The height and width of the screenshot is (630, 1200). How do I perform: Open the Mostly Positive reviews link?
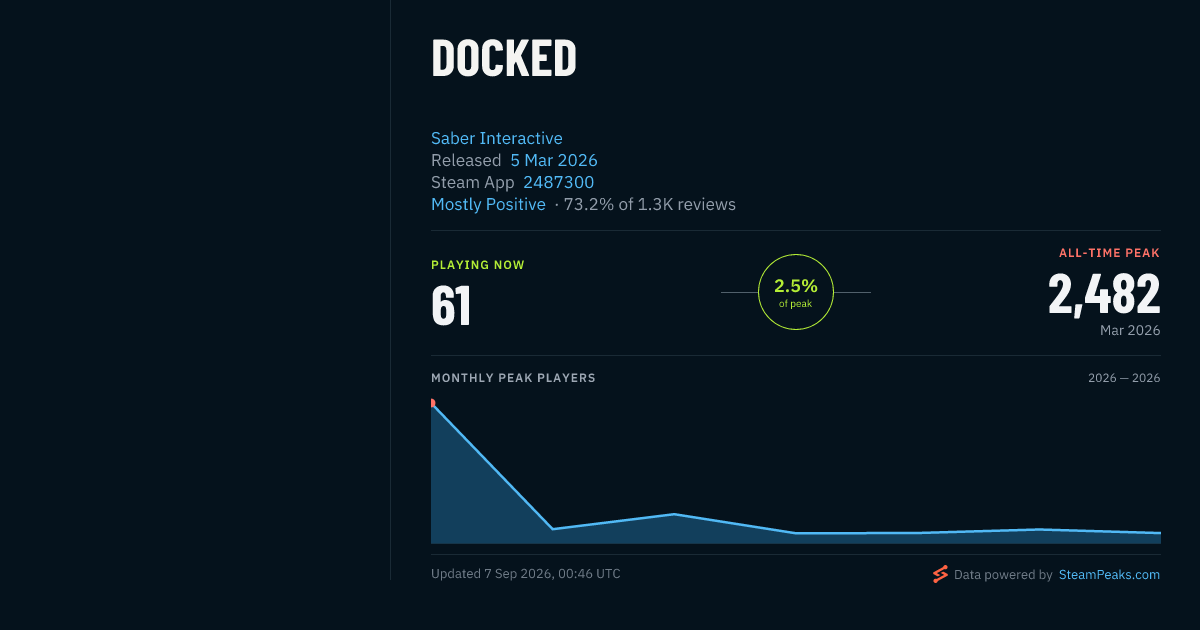point(488,204)
